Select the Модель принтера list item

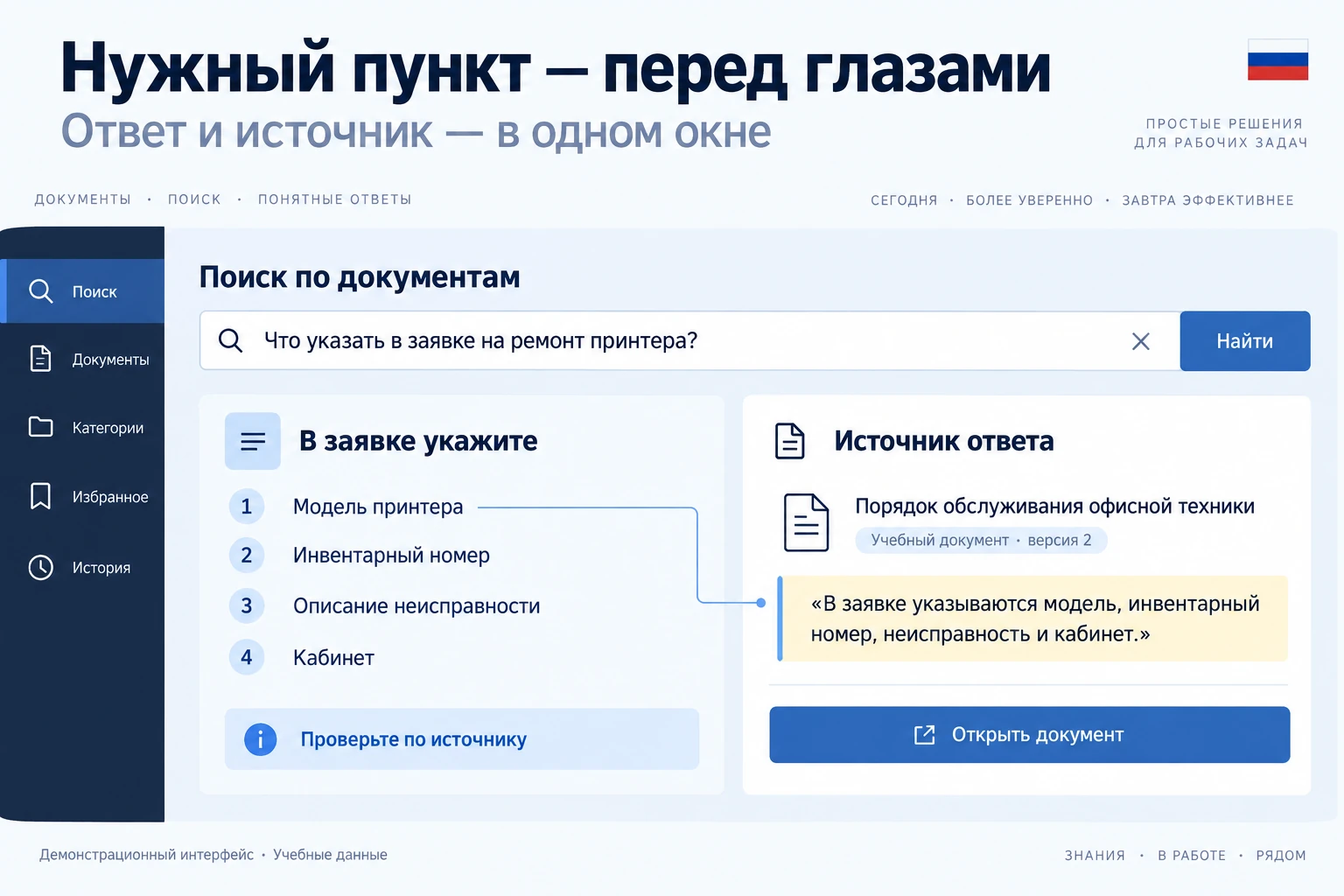(x=378, y=507)
